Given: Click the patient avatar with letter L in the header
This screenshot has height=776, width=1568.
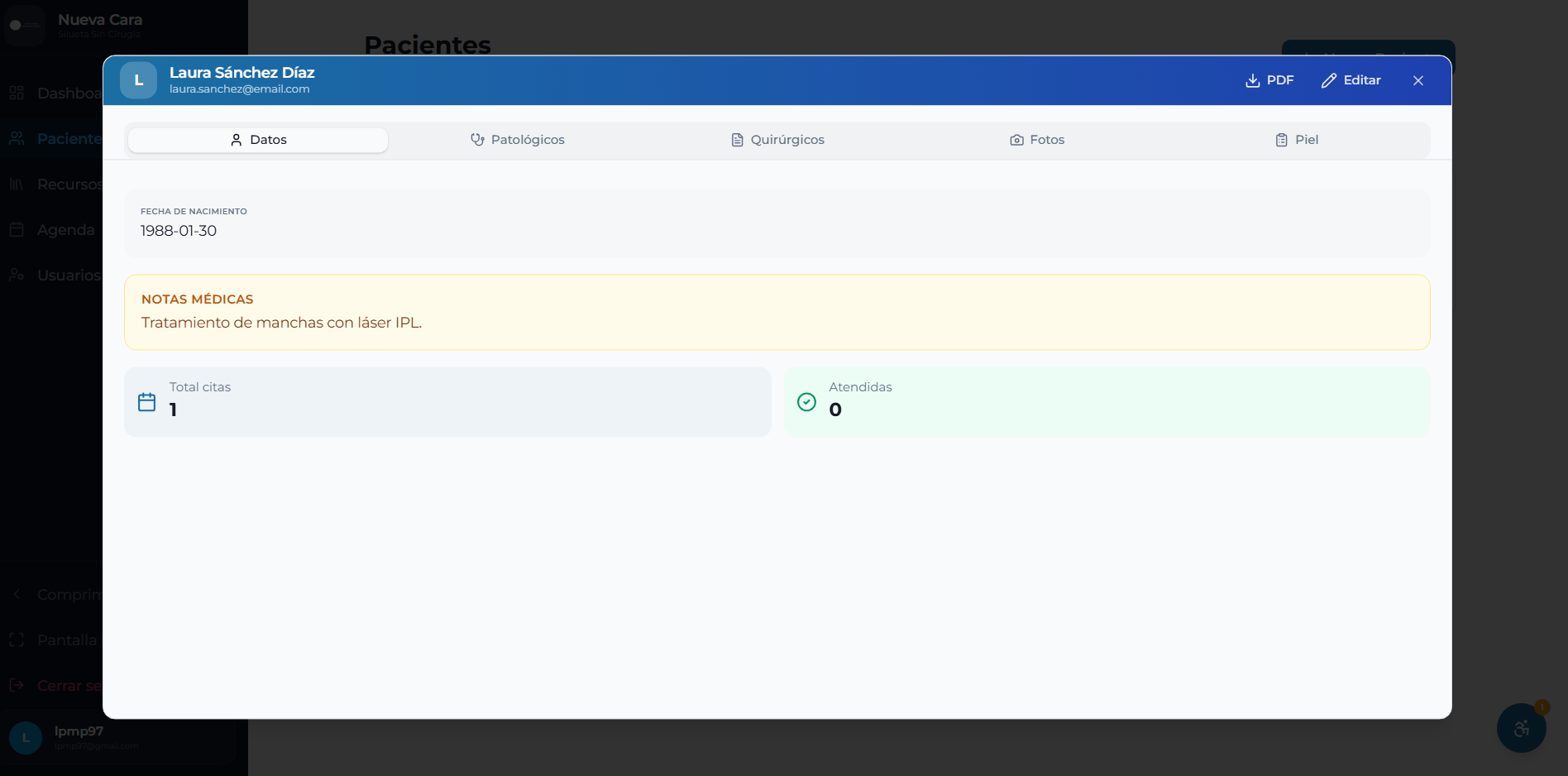Looking at the screenshot, I should click(x=138, y=80).
